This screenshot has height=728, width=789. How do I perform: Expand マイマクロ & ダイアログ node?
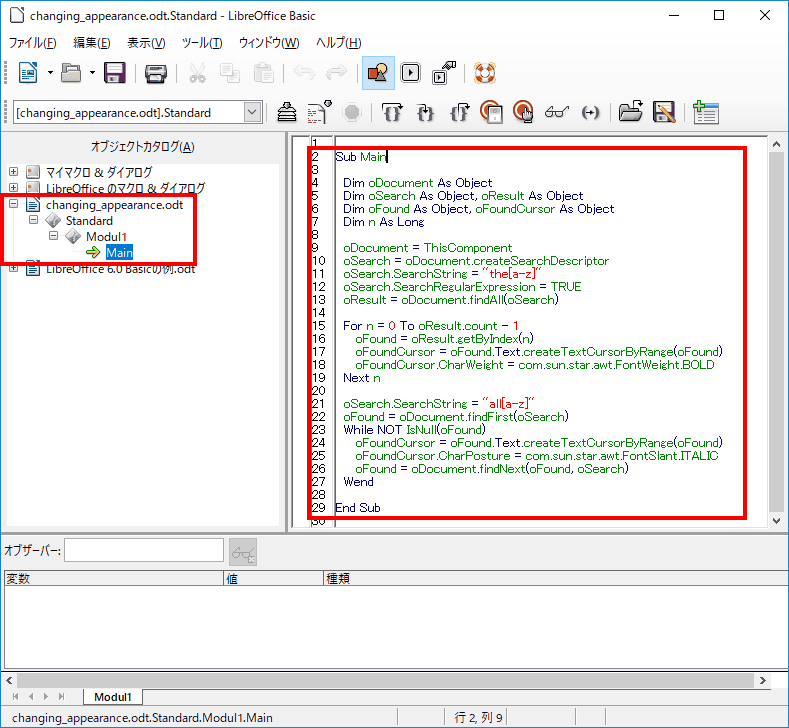[14, 172]
